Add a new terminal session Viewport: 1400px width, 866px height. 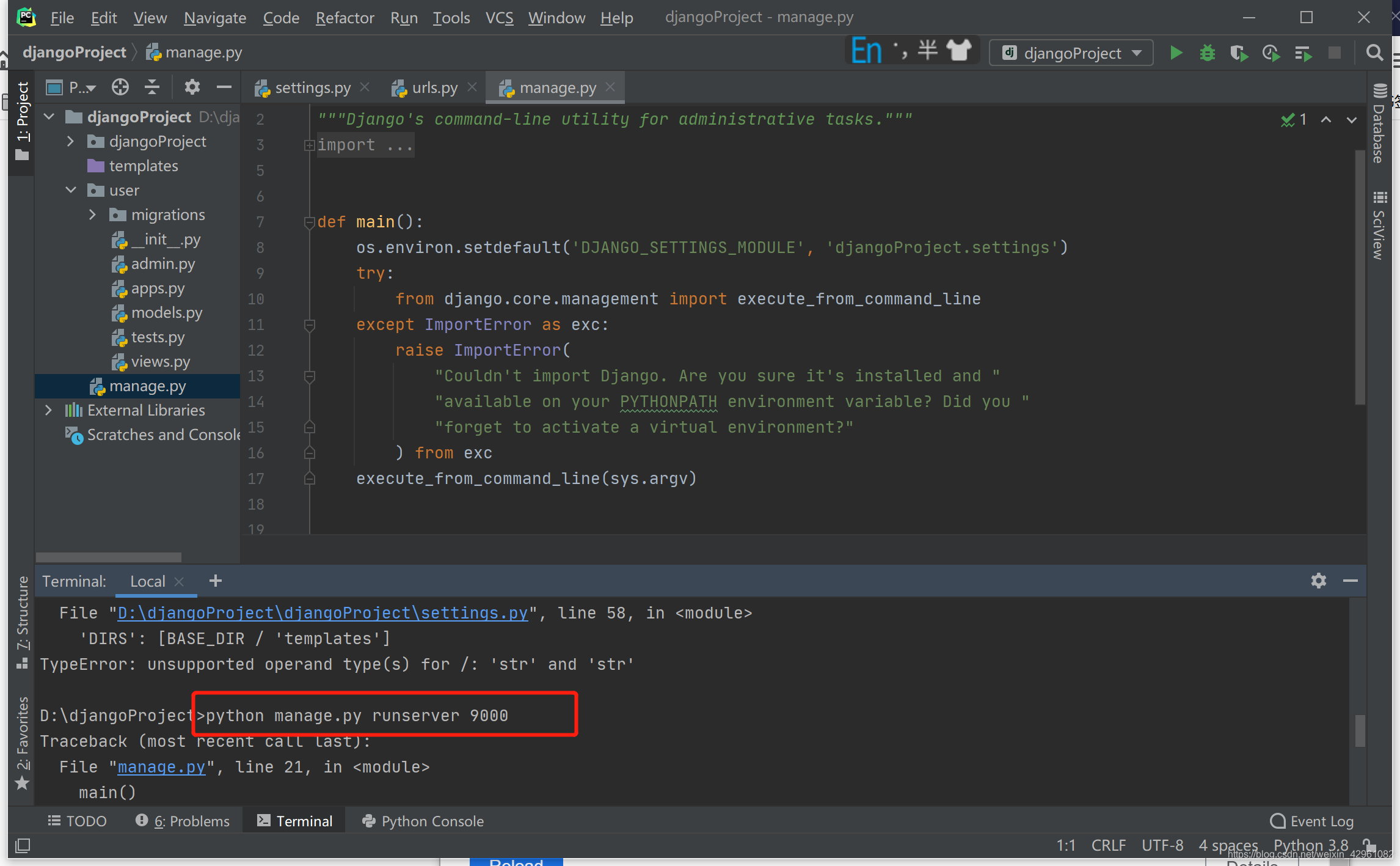(216, 581)
